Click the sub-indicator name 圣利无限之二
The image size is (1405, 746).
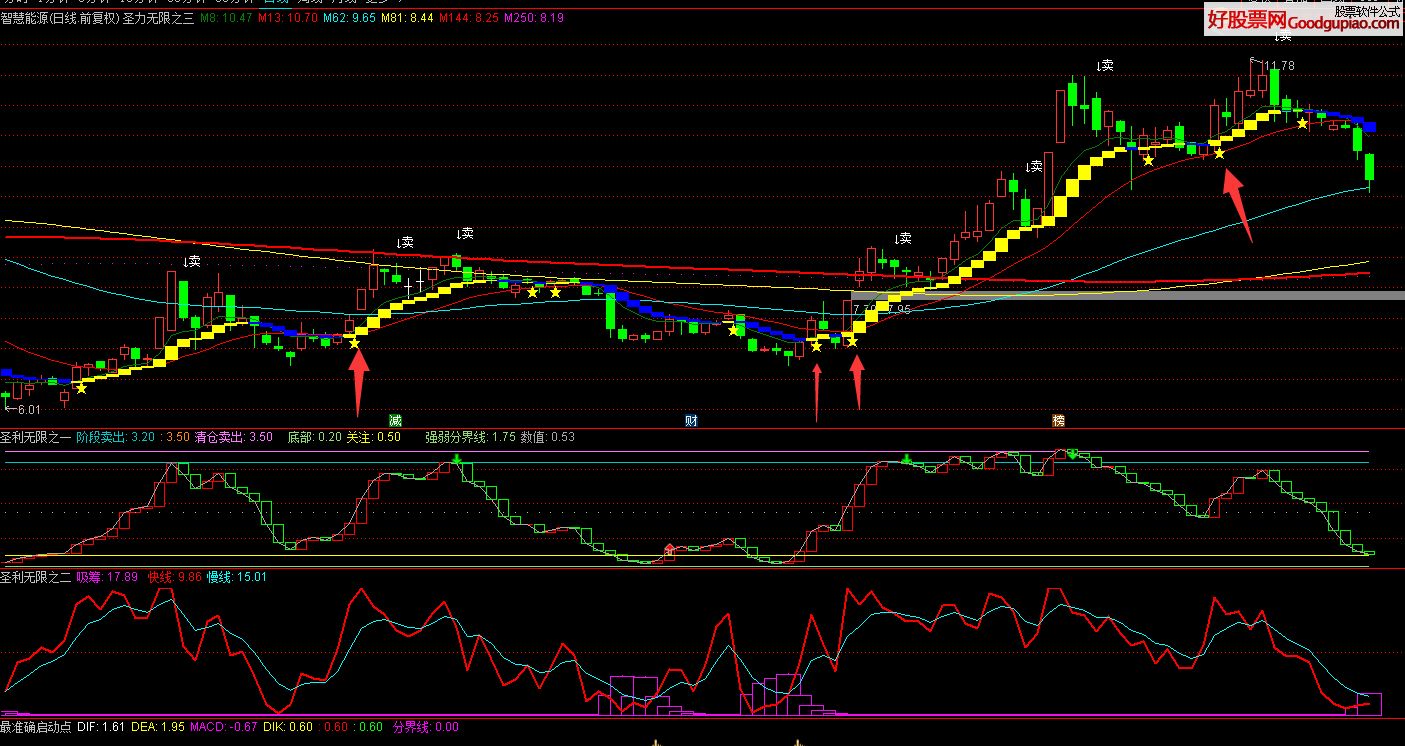(34, 576)
